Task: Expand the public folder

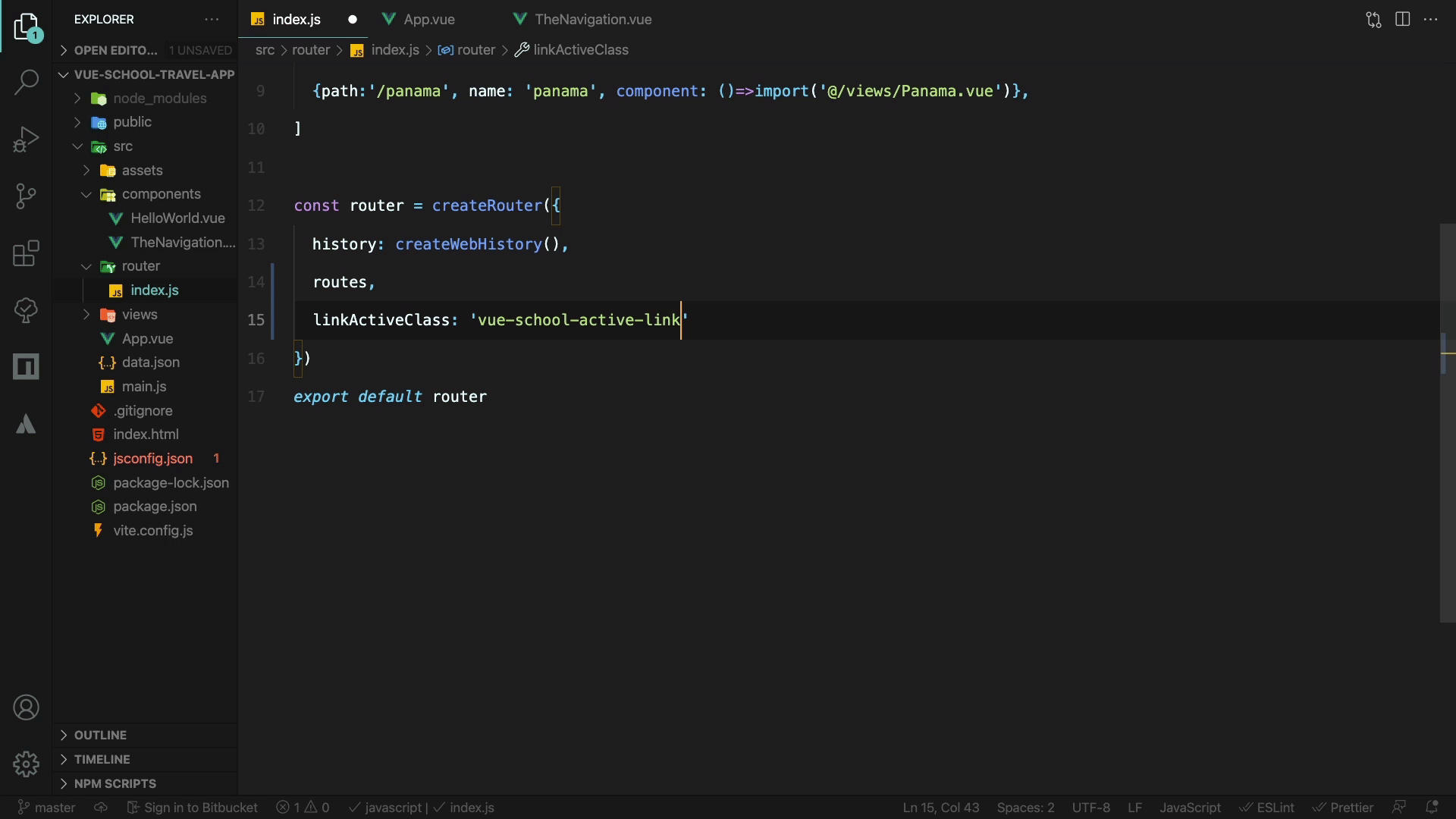Action: point(146,122)
